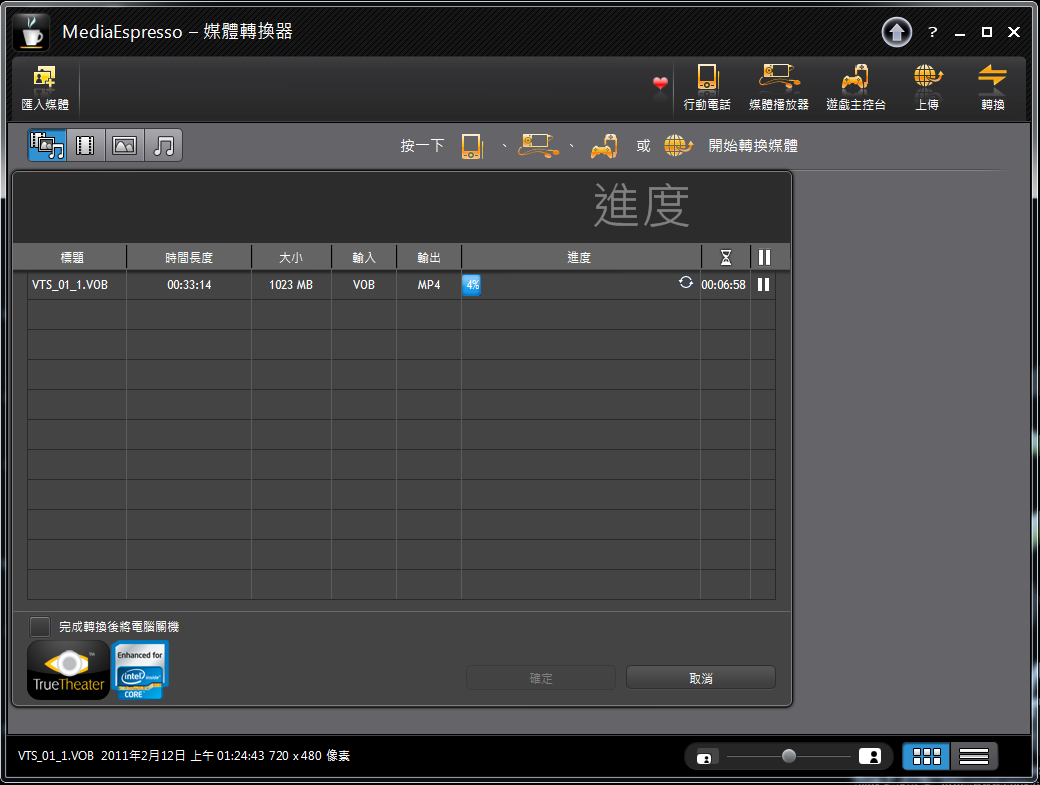The width and height of the screenshot is (1040, 785).
Task: Show all media types filter
Action: 47,145
